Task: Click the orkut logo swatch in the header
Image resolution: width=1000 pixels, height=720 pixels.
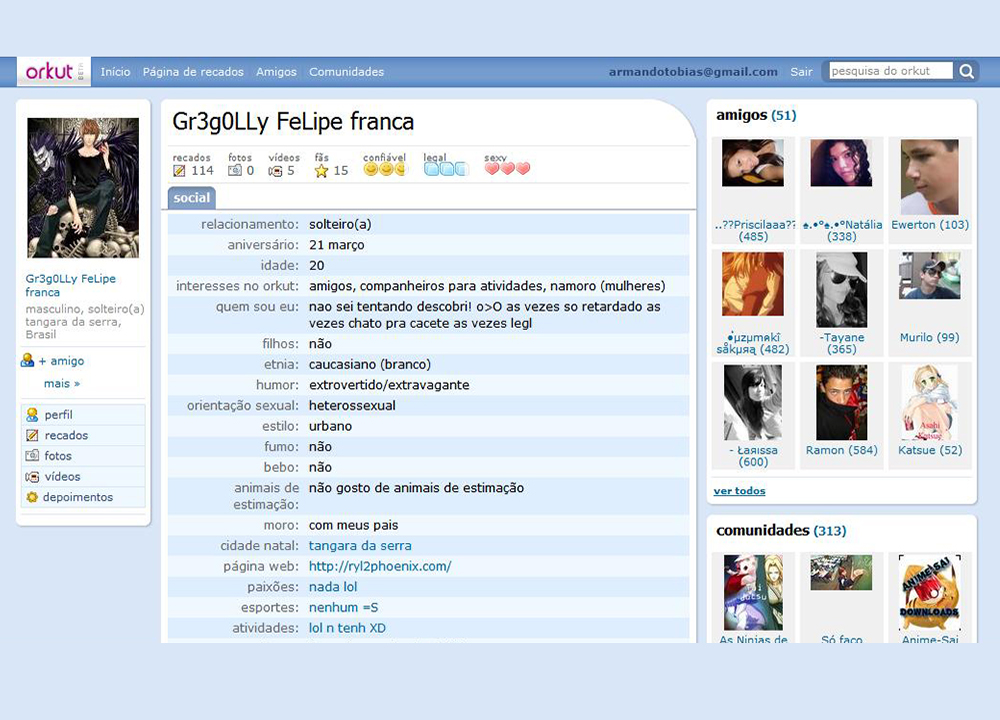Action: pyautogui.click(x=51, y=71)
